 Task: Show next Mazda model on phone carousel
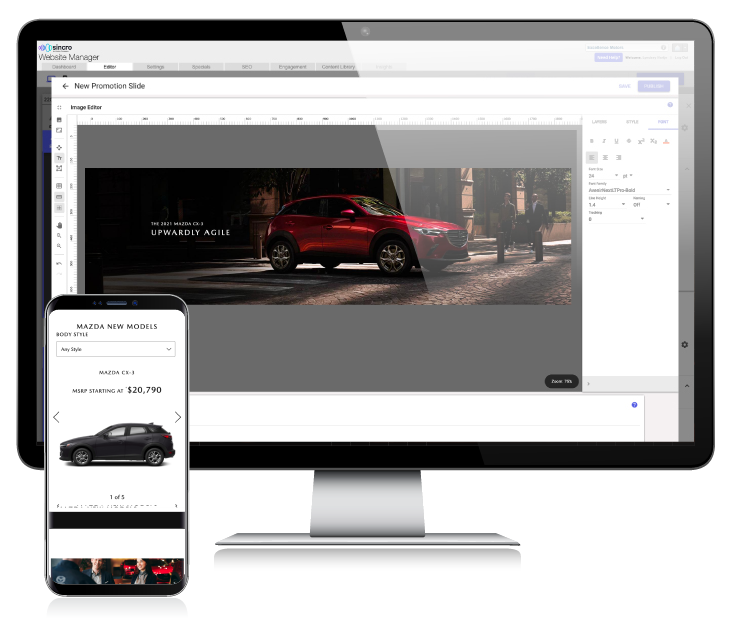(178, 417)
